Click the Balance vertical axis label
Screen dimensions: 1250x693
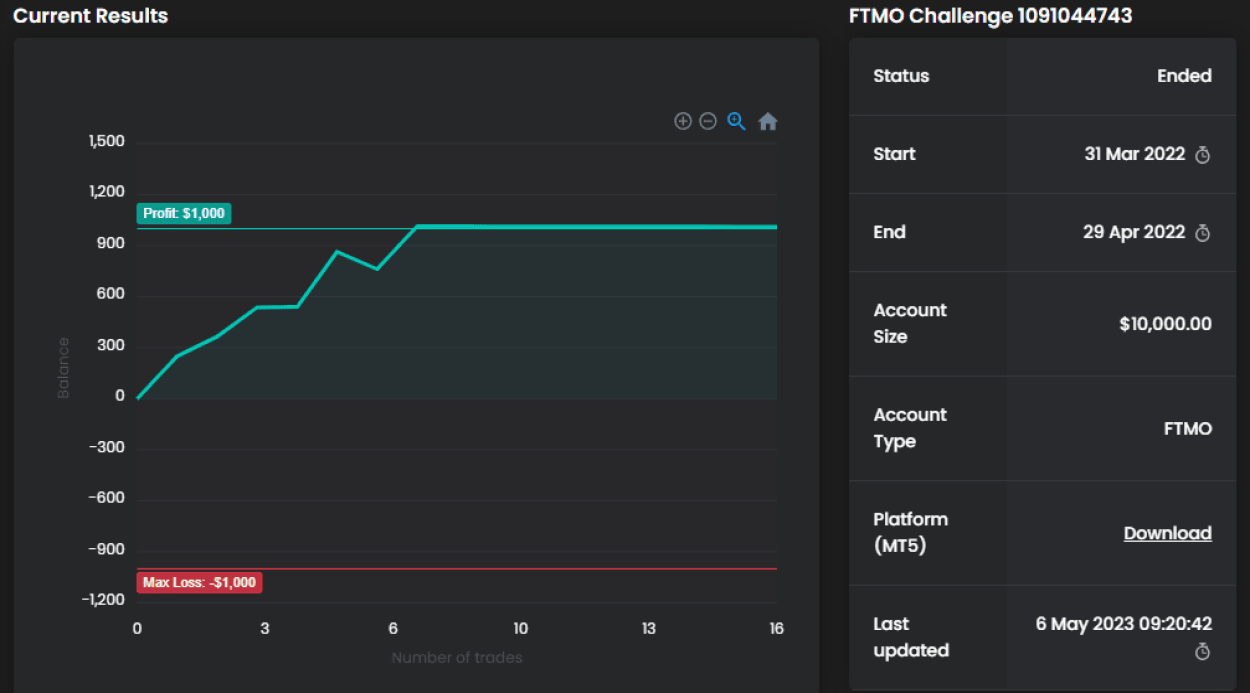(x=64, y=368)
